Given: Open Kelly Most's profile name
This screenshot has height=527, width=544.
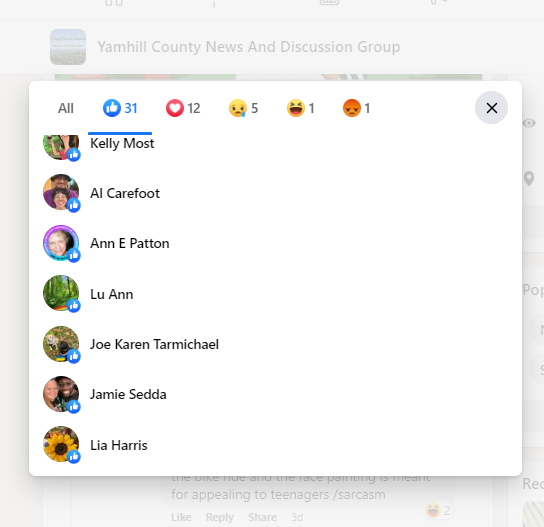Looking at the screenshot, I should point(122,143).
